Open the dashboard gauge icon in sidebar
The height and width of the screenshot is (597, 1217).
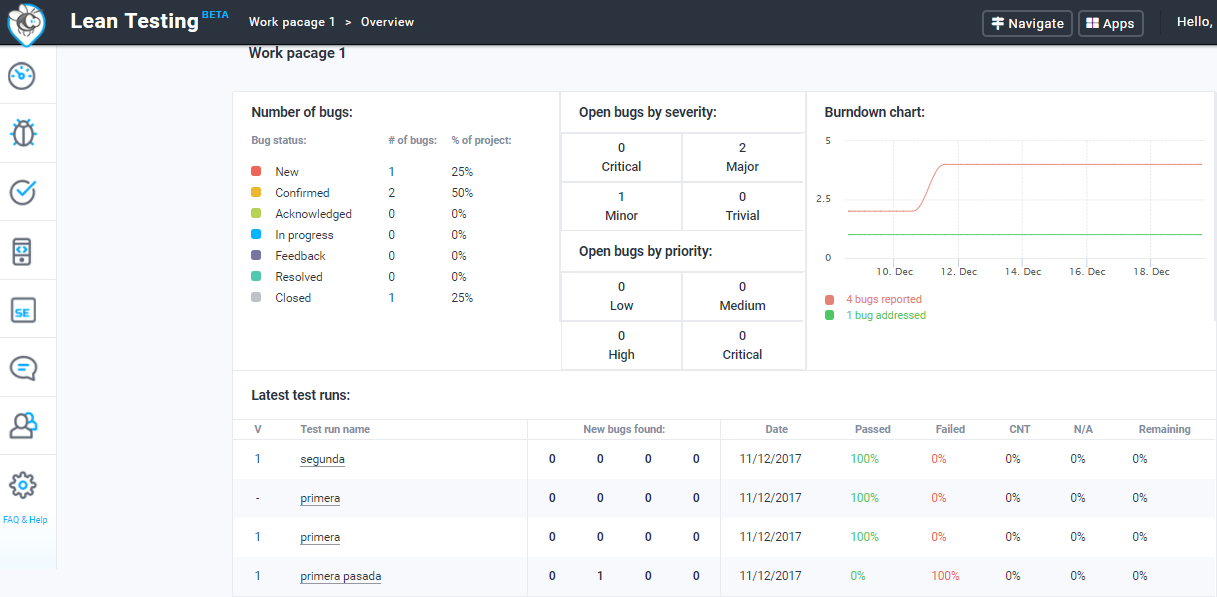[23, 75]
